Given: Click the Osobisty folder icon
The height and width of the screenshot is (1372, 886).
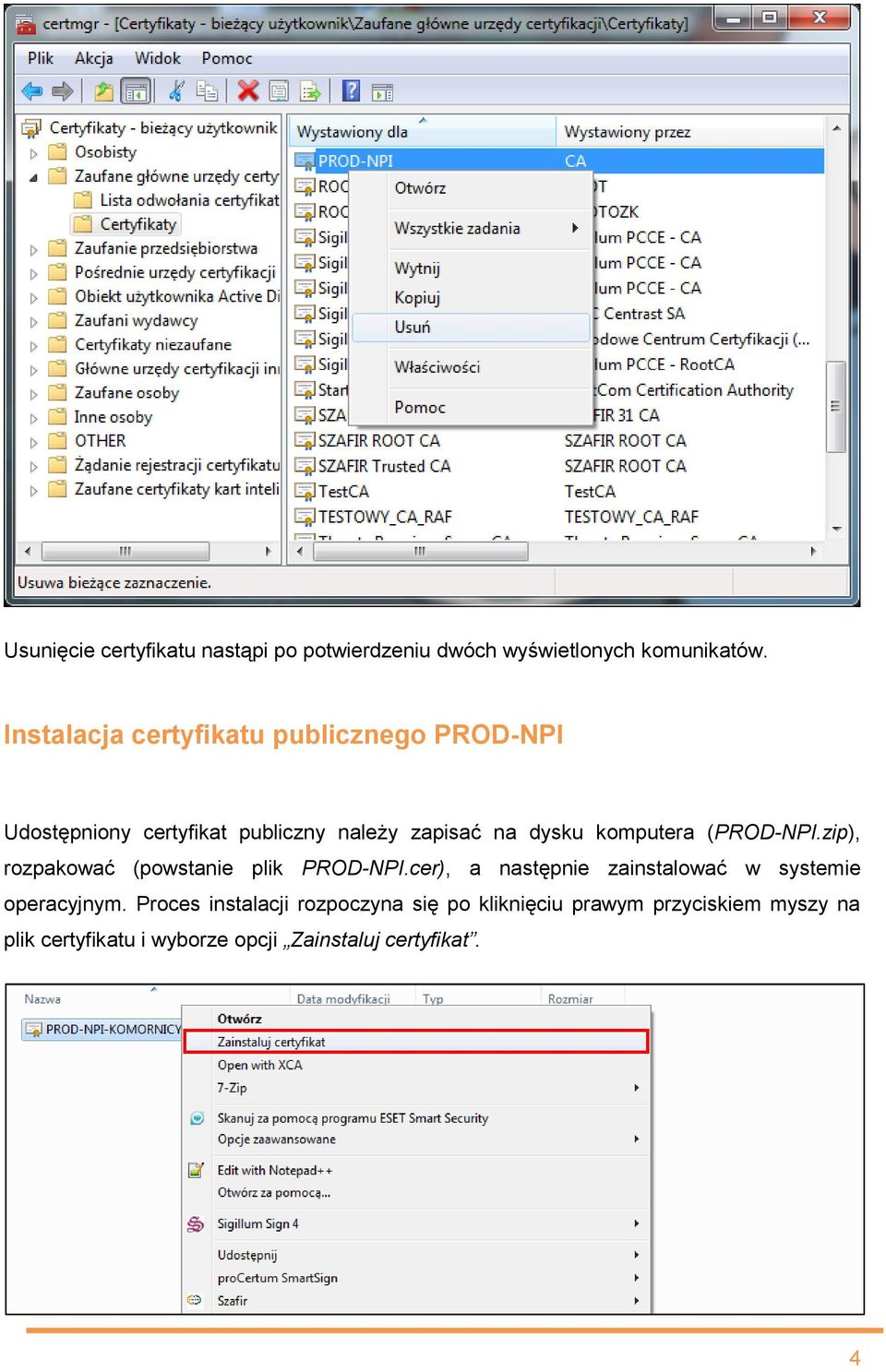Looking at the screenshot, I should click(58, 151).
